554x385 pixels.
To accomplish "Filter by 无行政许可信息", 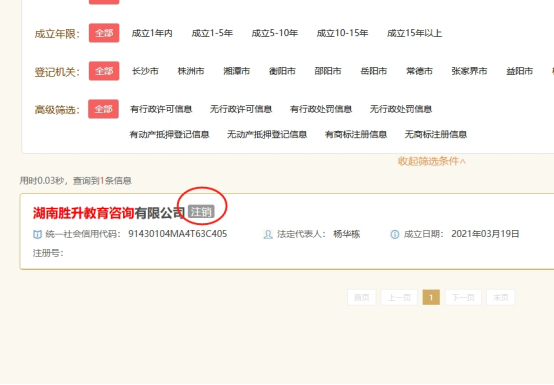I will coord(241,109).
